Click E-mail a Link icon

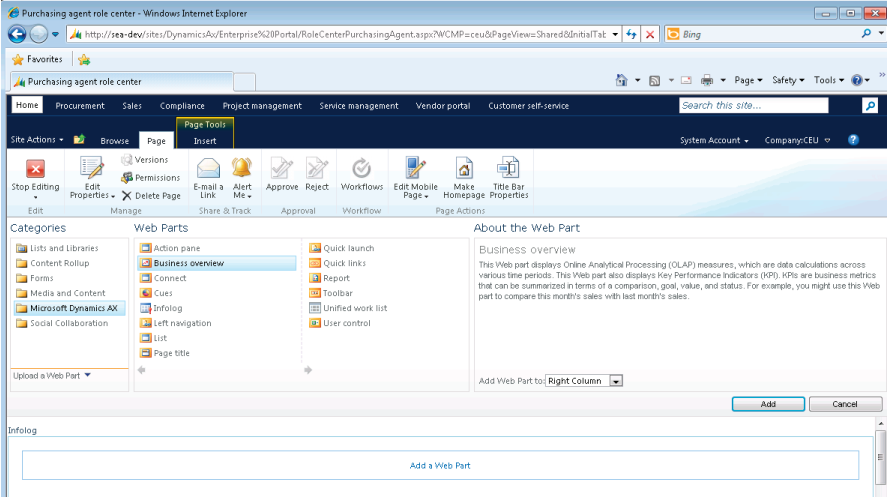(208, 168)
